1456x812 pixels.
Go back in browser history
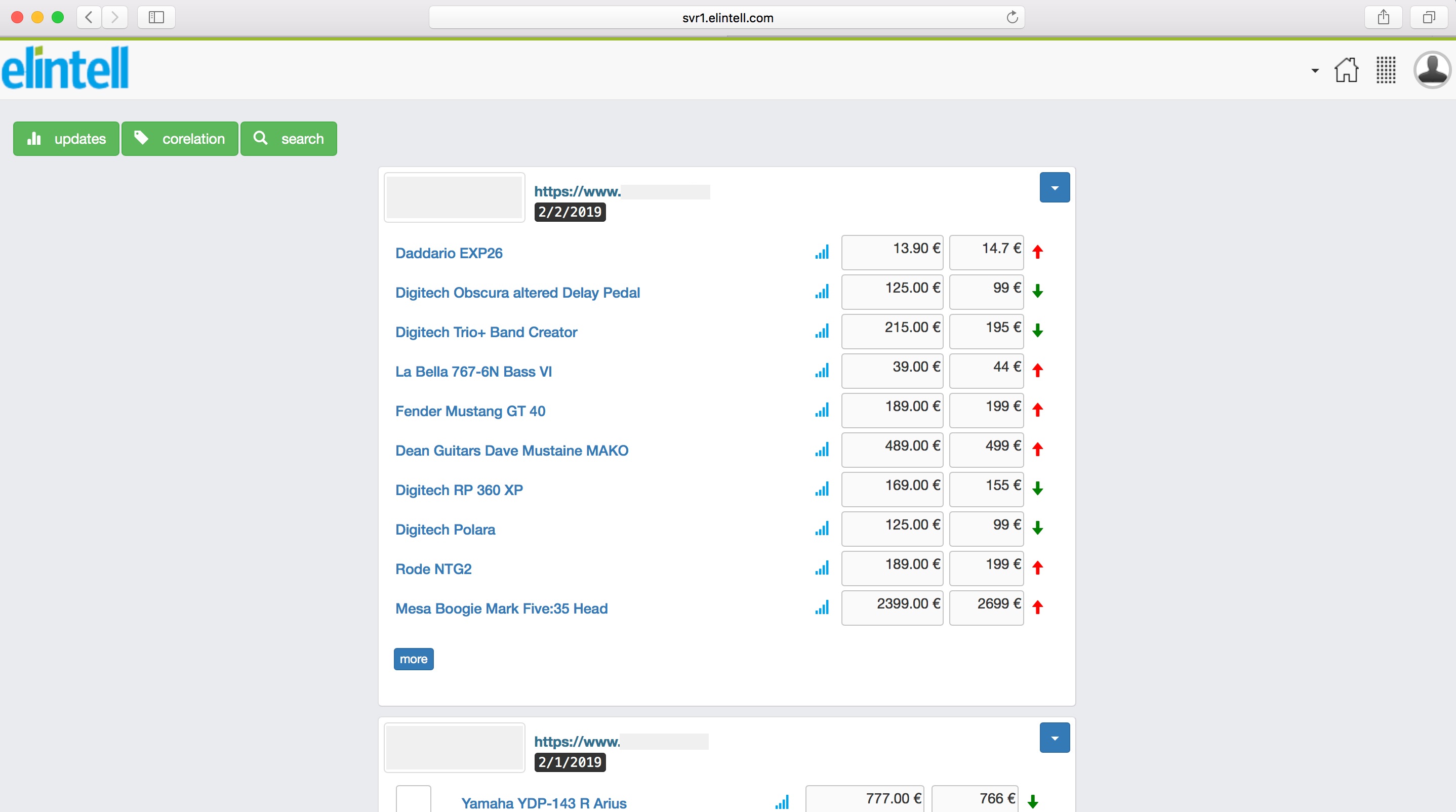pos(89,18)
